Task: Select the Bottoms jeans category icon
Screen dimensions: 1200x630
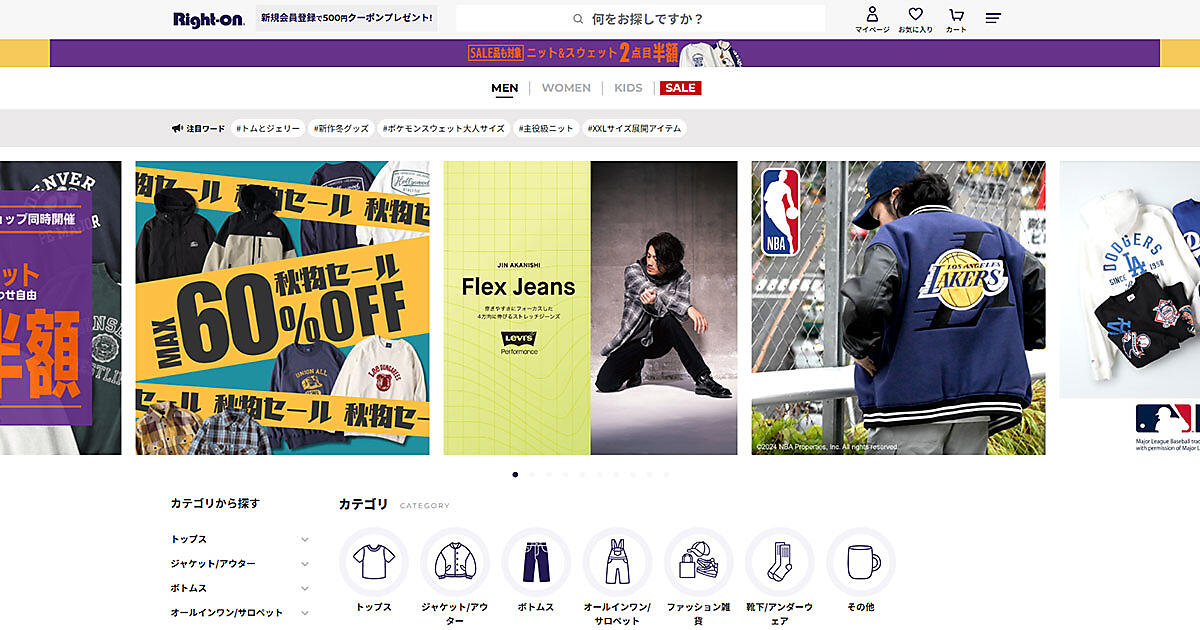Action: [536, 562]
